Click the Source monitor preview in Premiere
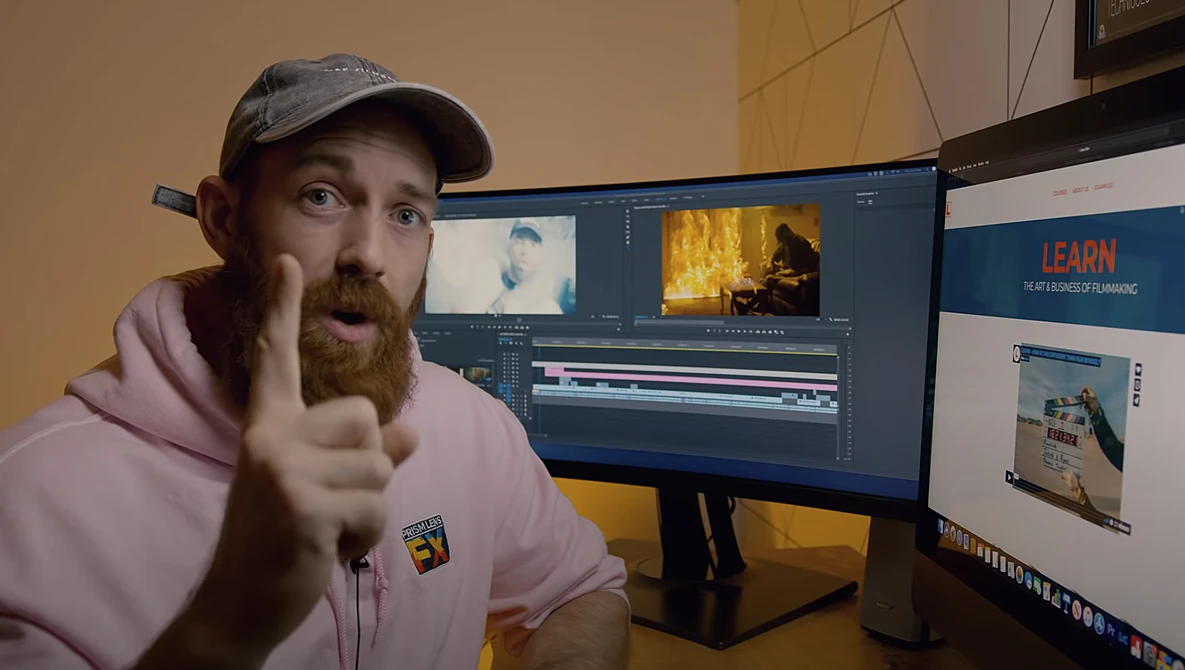Image resolution: width=1185 pixels, height=670 pixels. click(500, 264)
